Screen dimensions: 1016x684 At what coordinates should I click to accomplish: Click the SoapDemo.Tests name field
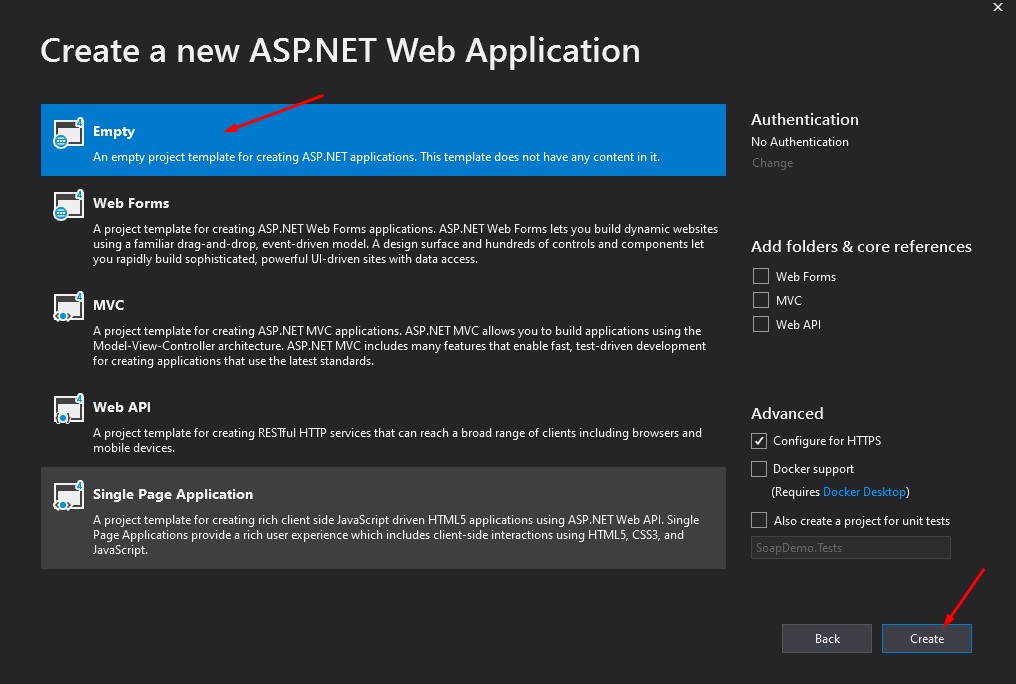(850, 547)
